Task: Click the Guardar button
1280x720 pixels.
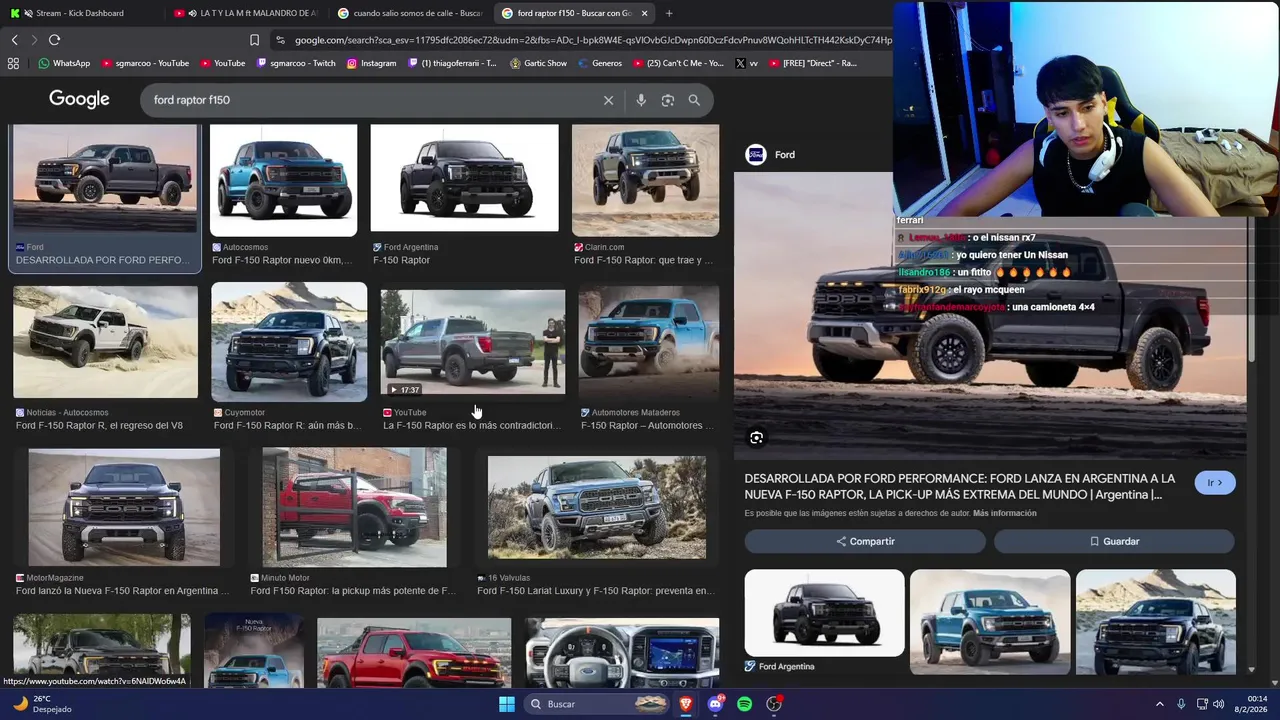Action: coord(1114,541)
